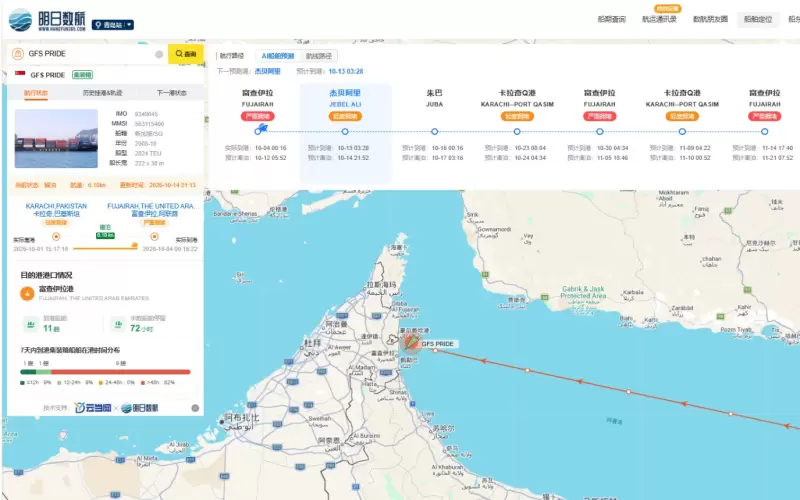Click the orange anchor icon for 富查伊拉港
Viewport: 800px width, 500px height.
pyautogui.click(x=27, y=293)
